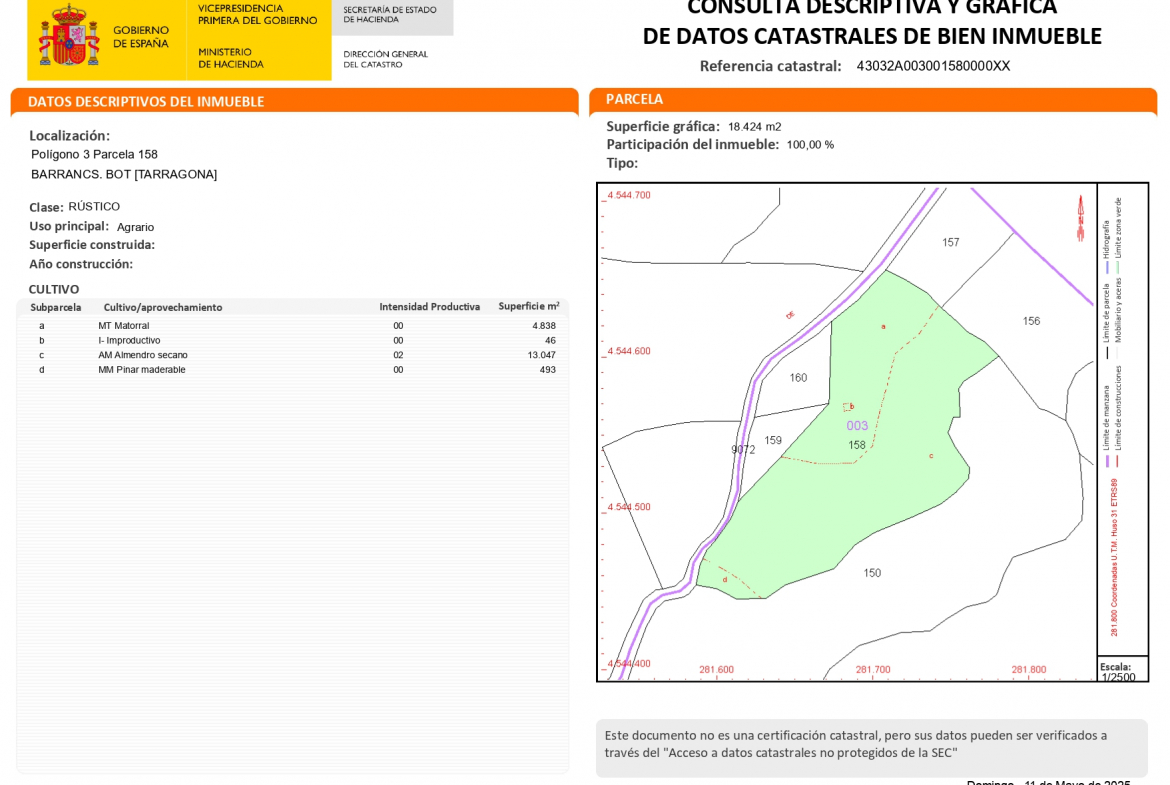Image resolution: width=1170 pixels, height=785 pixels.
Task: Click the red 'a' subparcel label on map
Action: [x=883, y=327]
